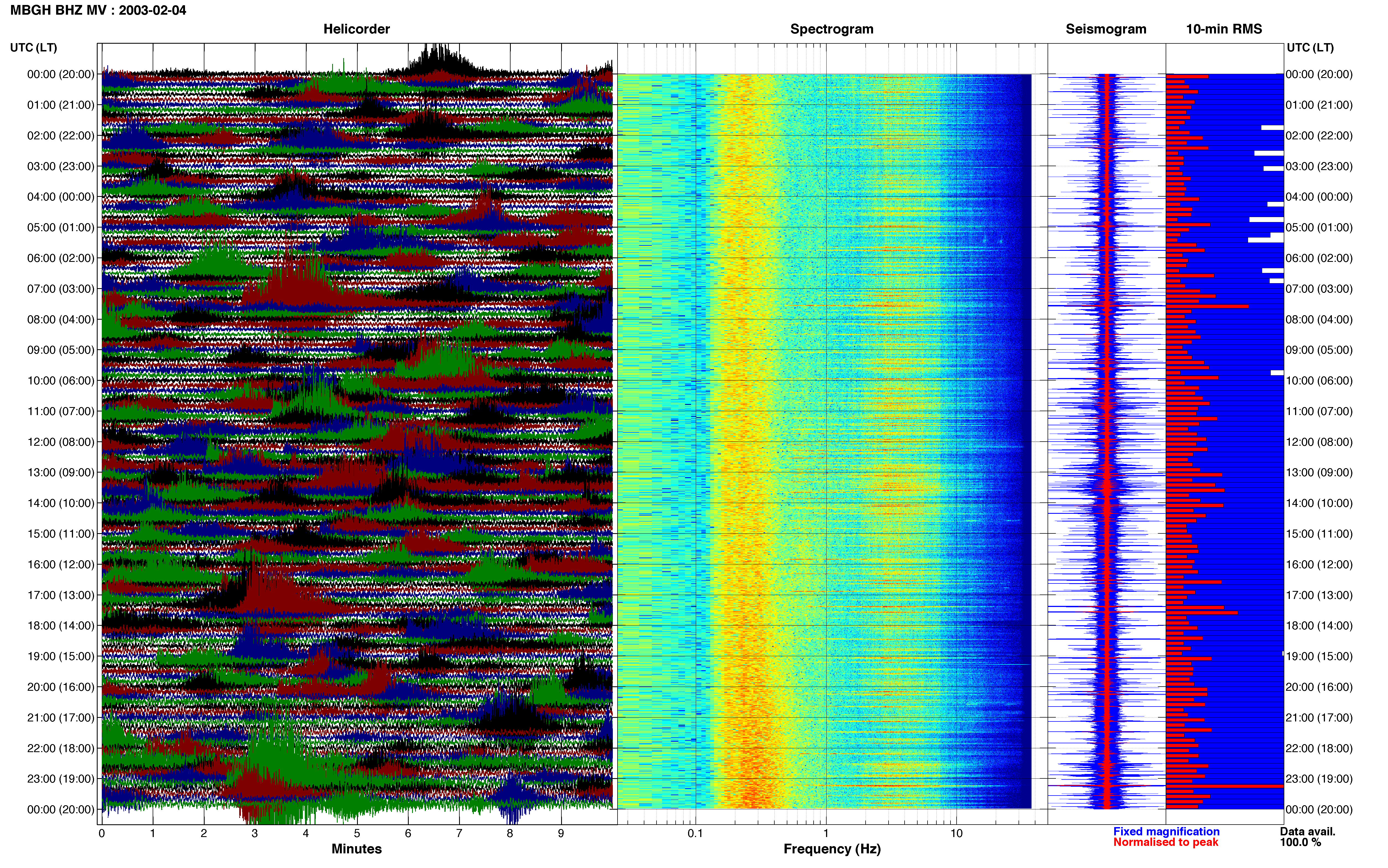The height and width of the screenshot is (868, 1388).
Task: Select the 'Spectrogram' panel heading
Action: 832,29
